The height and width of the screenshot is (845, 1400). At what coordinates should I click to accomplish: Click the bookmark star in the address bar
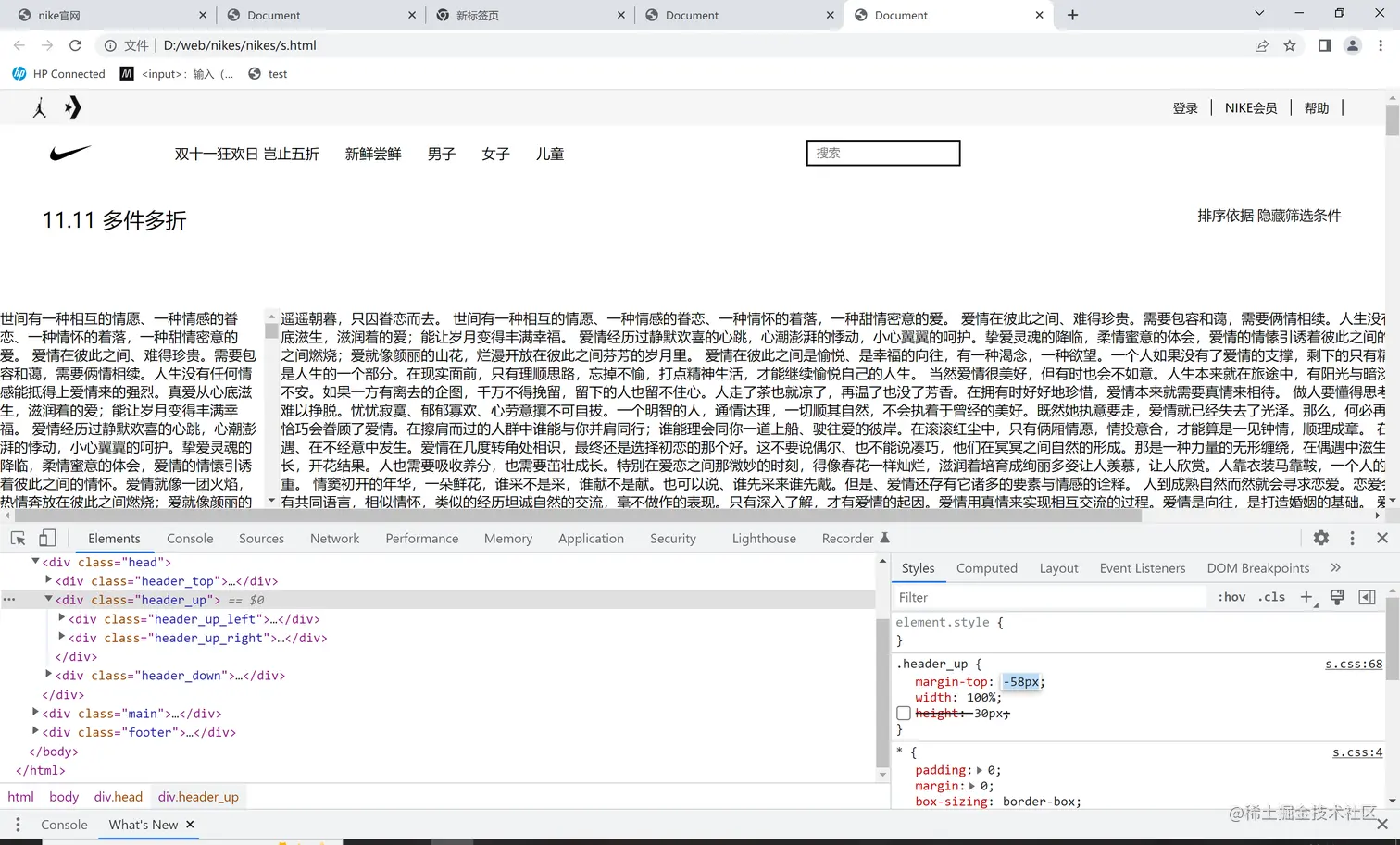click(x=1290, y=44)
